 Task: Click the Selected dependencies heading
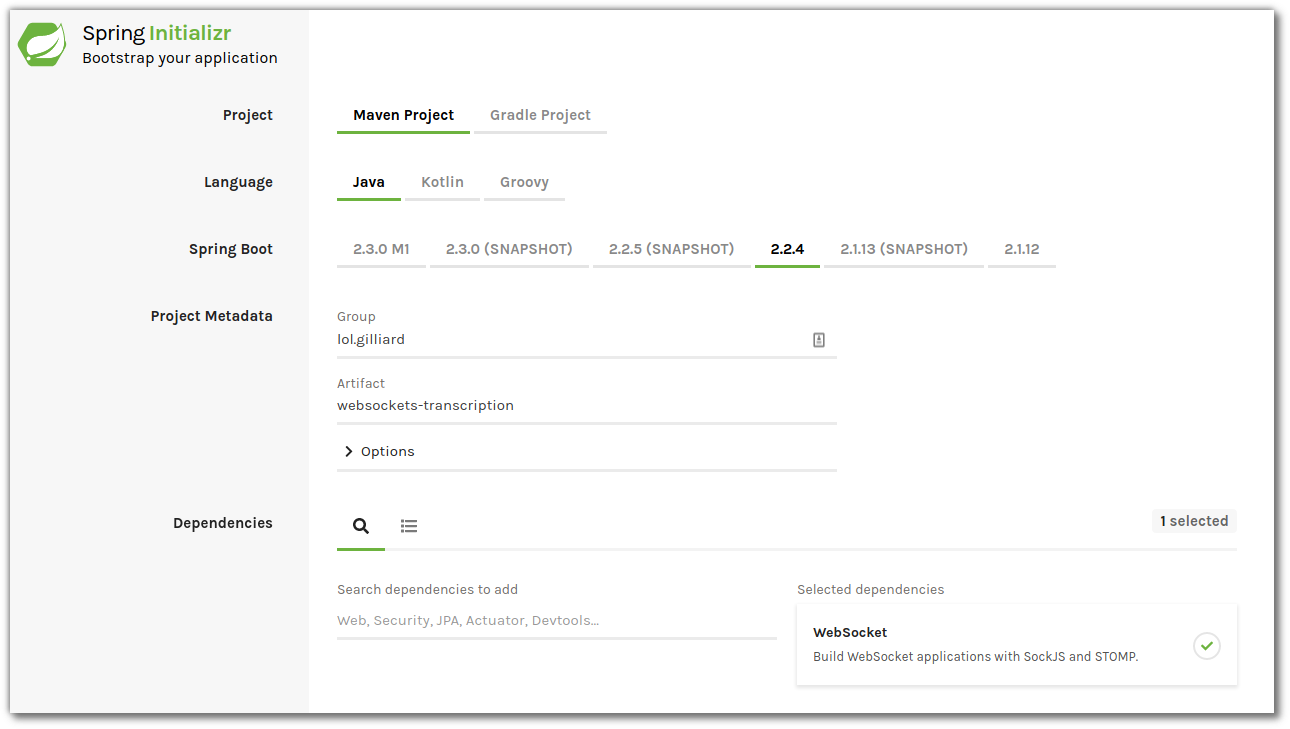coord(870,590)
